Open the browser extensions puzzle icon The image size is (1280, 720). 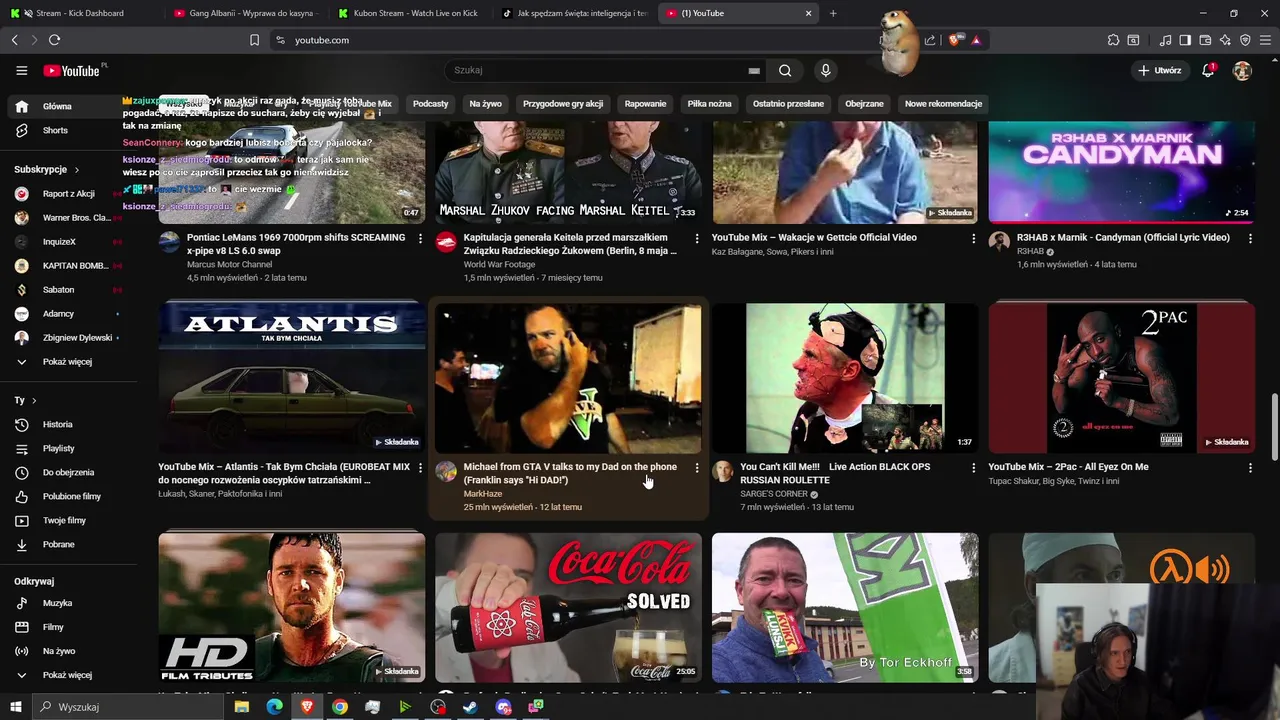(1113, 40)
